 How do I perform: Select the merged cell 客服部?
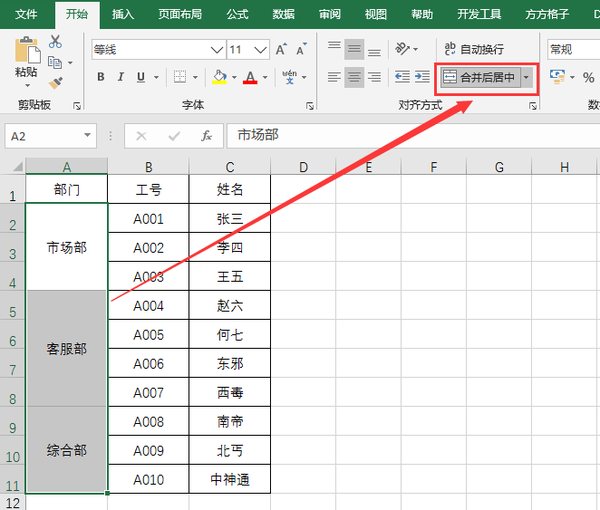pyautogui.click(x=67, y=349)
